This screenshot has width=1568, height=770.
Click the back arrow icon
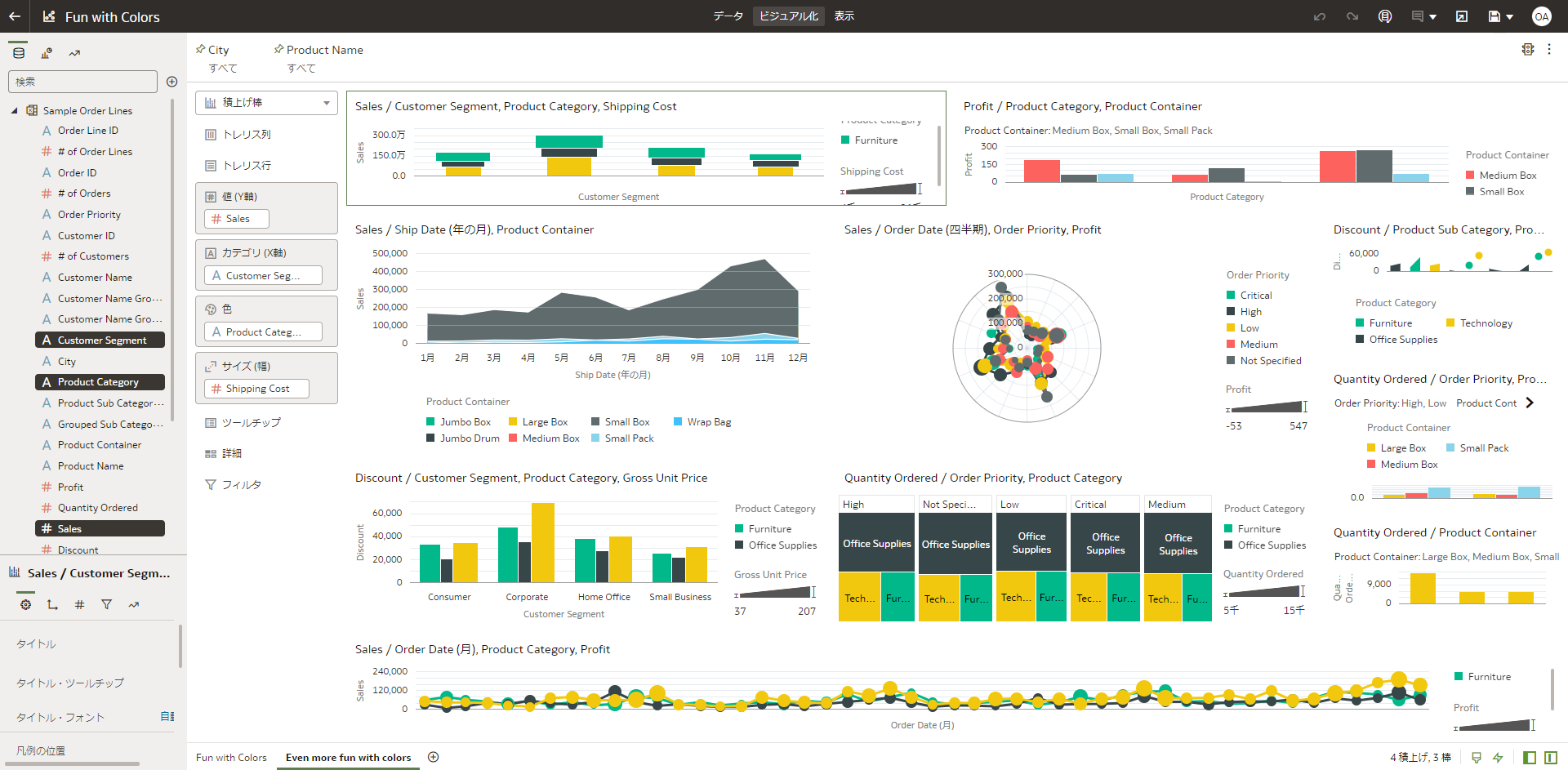[x=15, y=16]
